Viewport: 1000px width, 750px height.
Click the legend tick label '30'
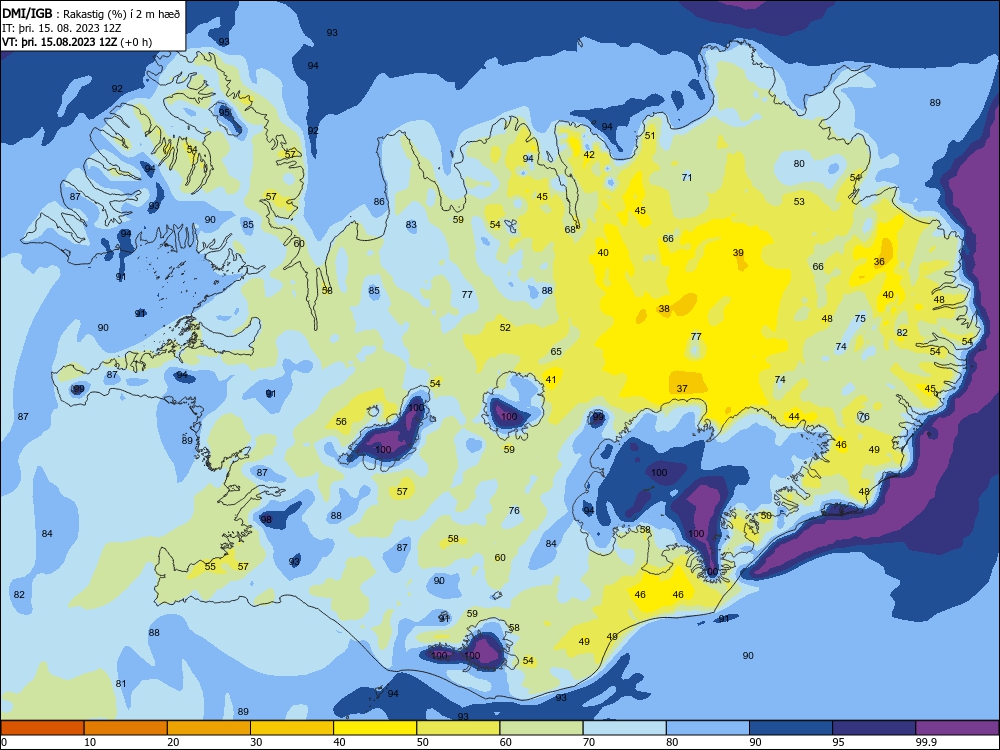[256, 742]
